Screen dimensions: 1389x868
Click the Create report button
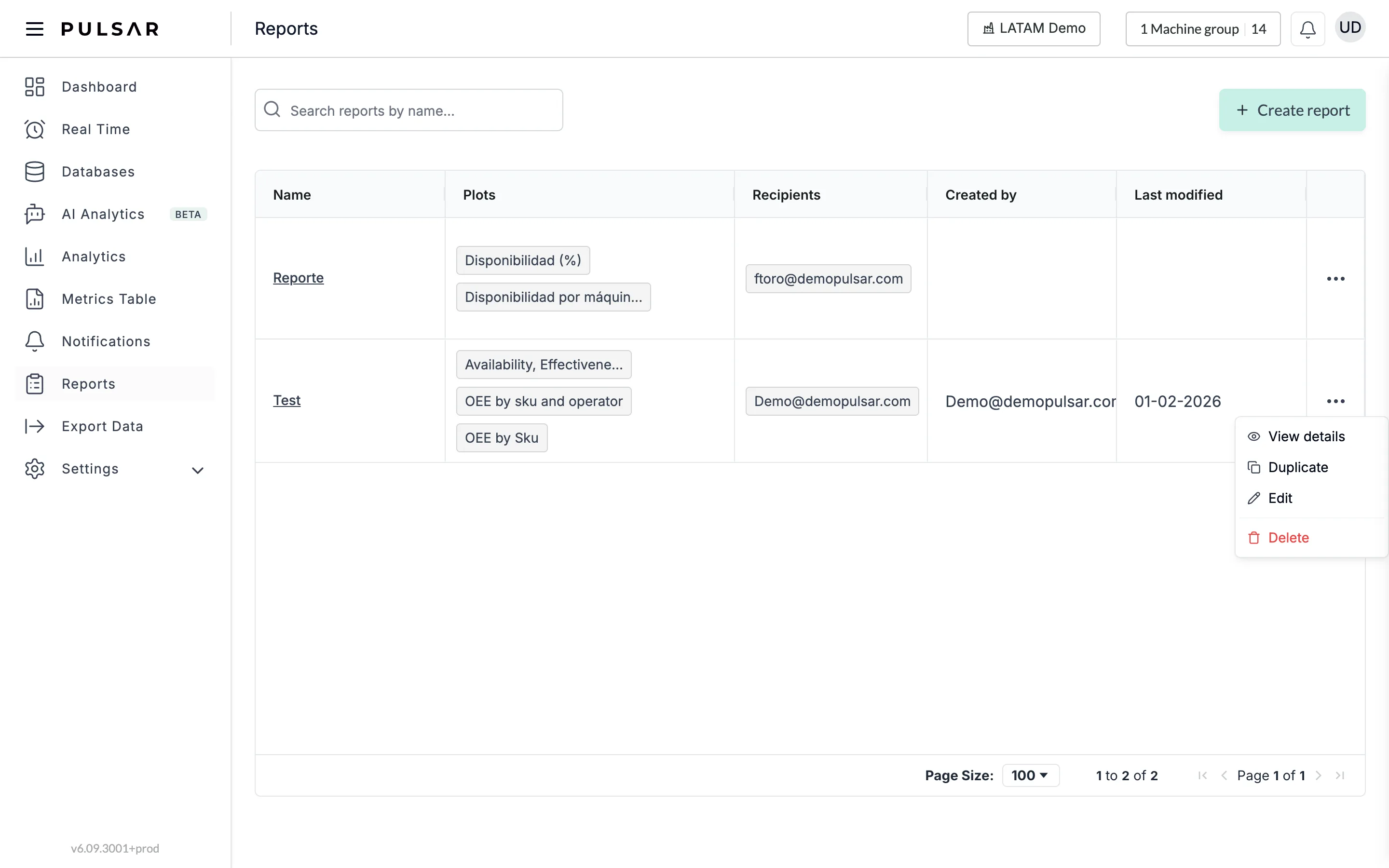coord(1292,110)
